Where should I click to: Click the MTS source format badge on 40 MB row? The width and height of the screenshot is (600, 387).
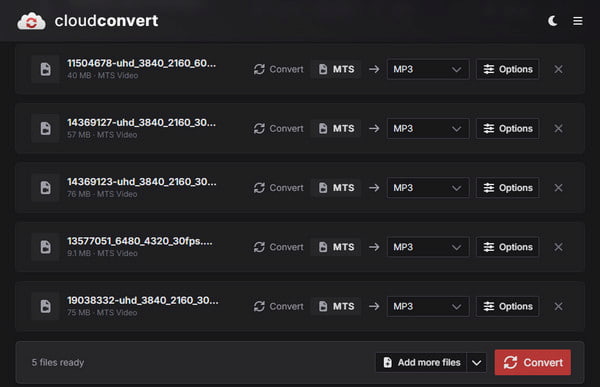[x=336, y=69]
